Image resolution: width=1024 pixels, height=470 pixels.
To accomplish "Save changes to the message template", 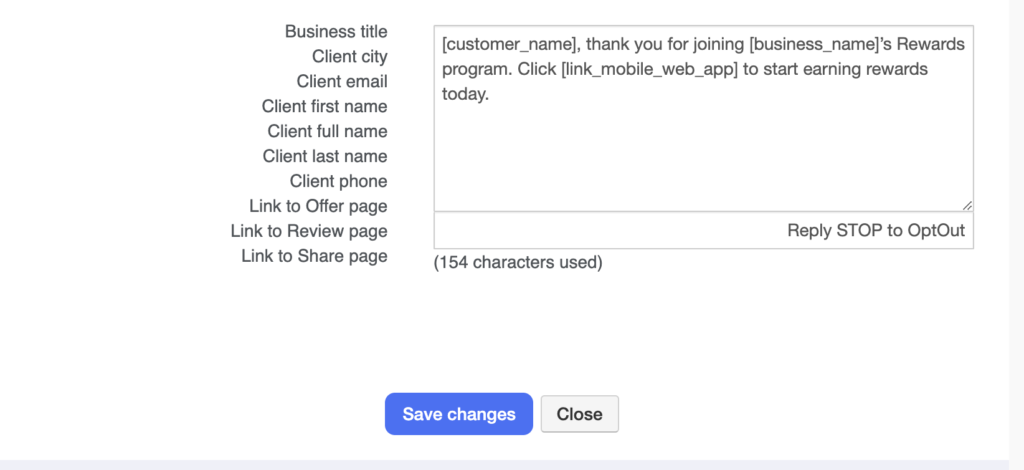I will (459, 414).
